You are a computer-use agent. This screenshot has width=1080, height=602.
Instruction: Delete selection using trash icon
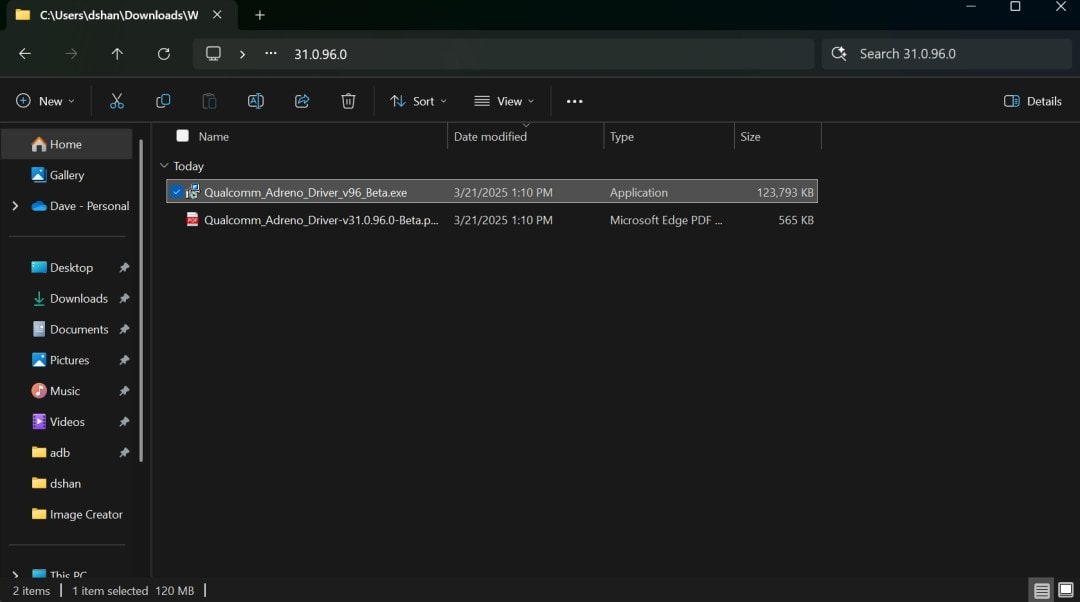tap(348, 101)
